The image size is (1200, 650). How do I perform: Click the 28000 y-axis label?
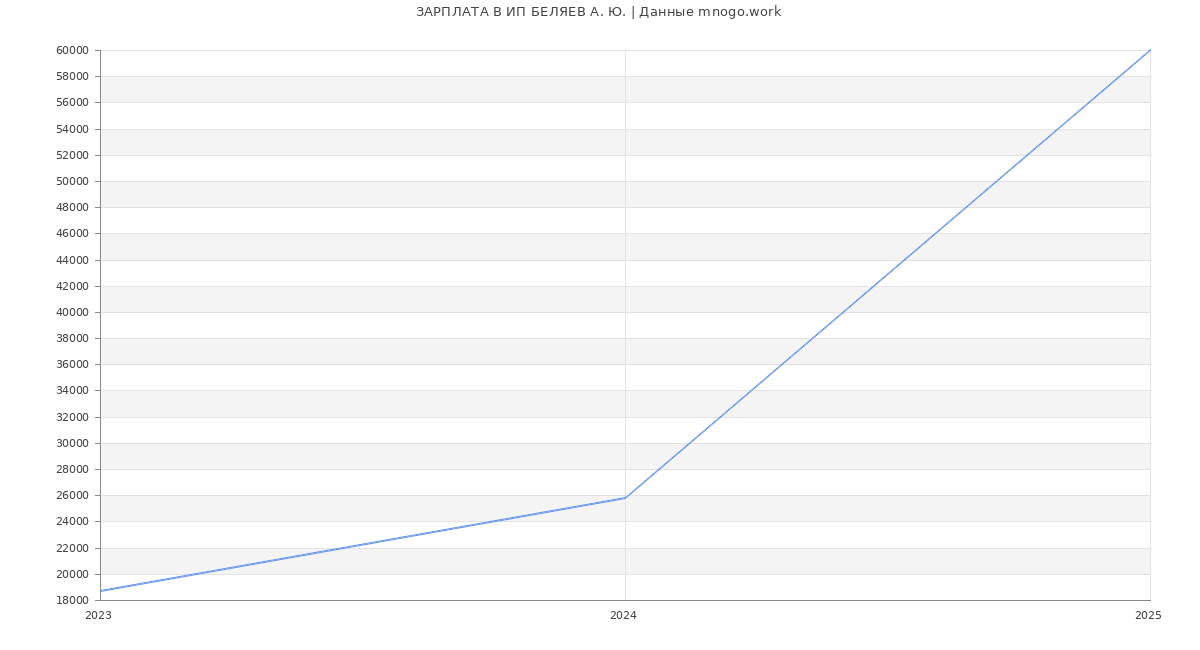[73, 469]
